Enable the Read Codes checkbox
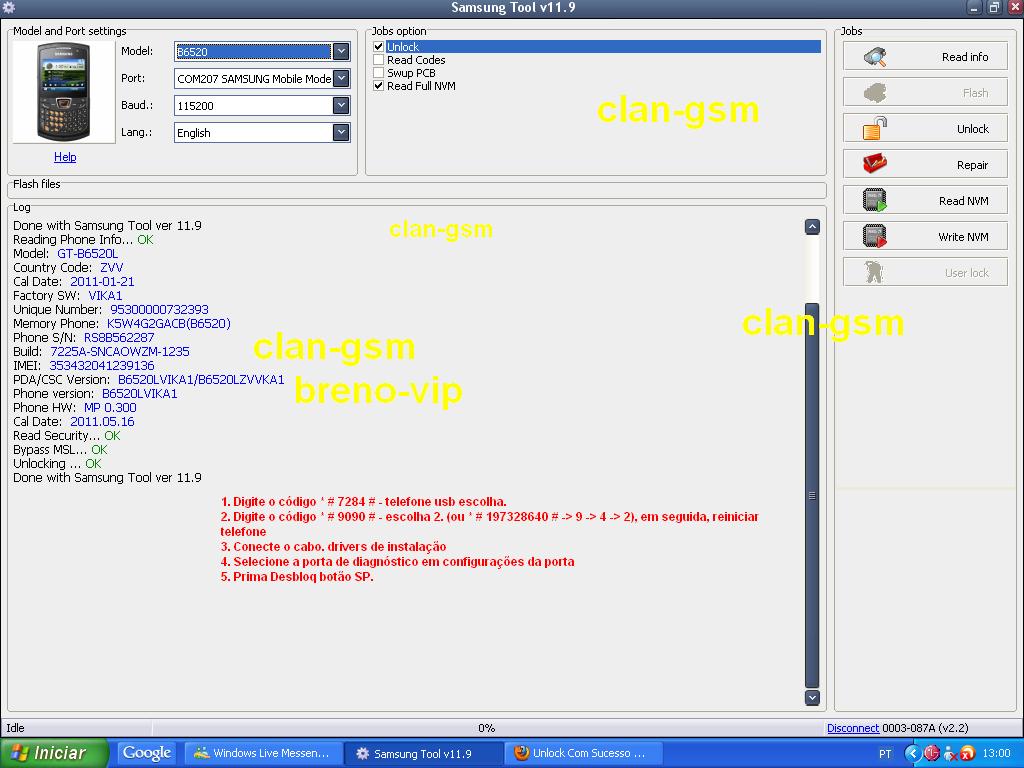This screenshot has height=768, width=1024. pos(378,59)
